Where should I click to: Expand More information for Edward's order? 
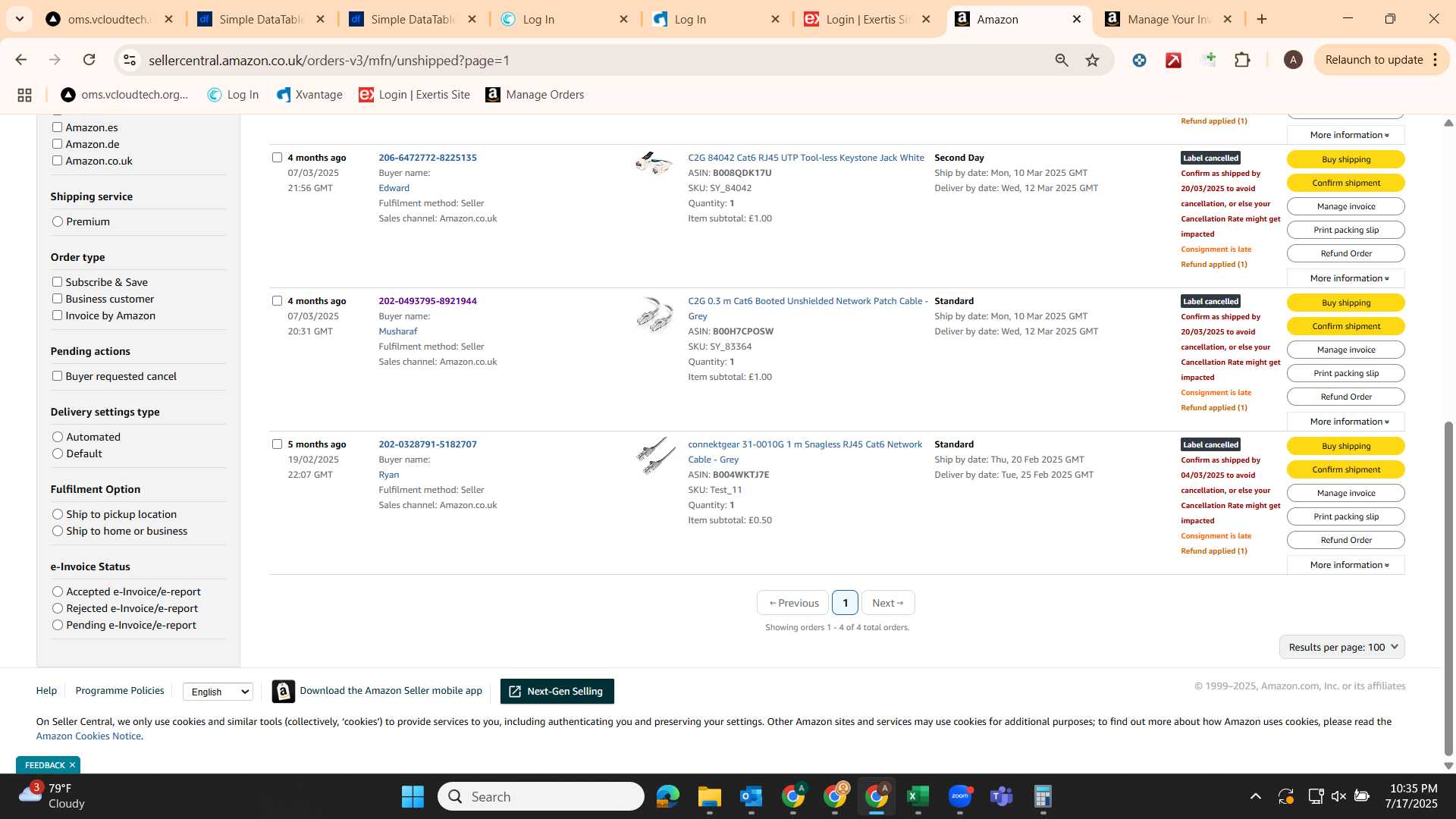tap(1346, 278)
